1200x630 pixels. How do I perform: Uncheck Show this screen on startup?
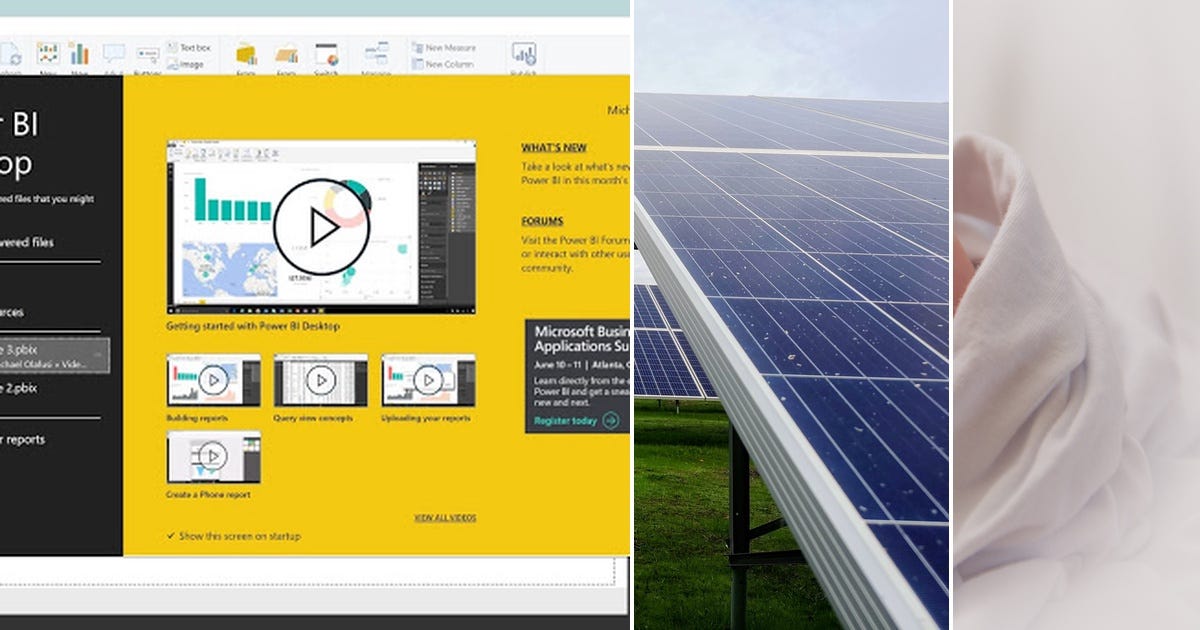pyautogui.click(x=170, y=536)
